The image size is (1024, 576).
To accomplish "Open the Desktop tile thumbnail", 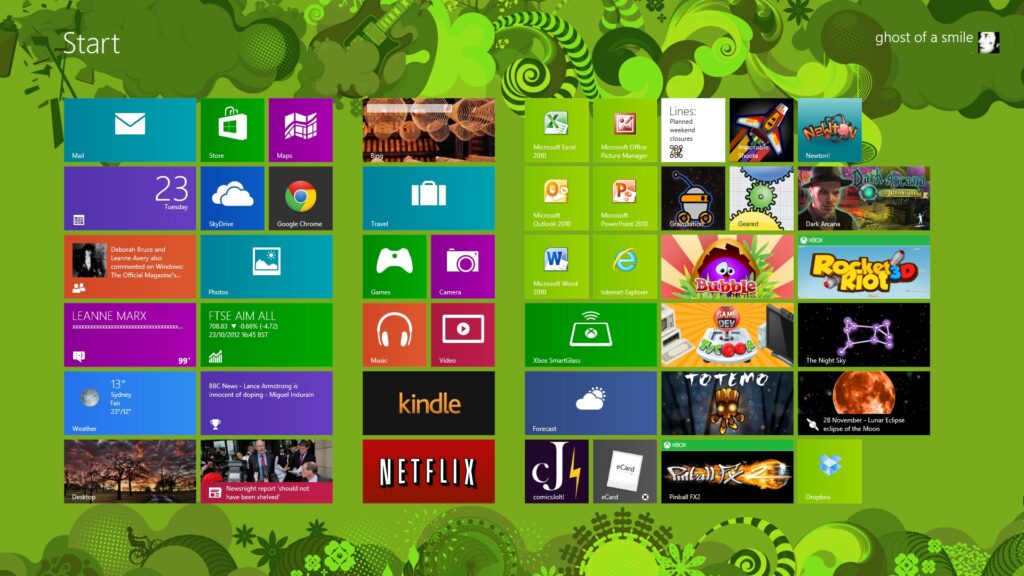I will point(130,471).
